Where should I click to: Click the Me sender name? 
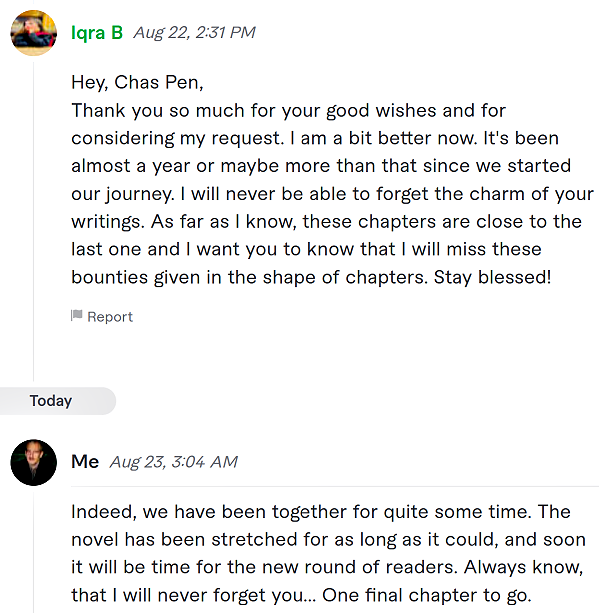85,462
